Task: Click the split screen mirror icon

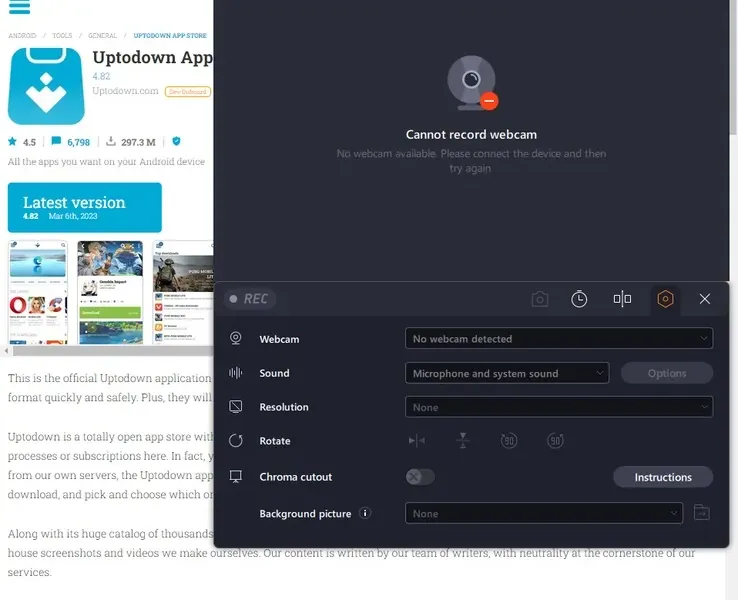Action: pyautogui.click(x=622, y=299)
